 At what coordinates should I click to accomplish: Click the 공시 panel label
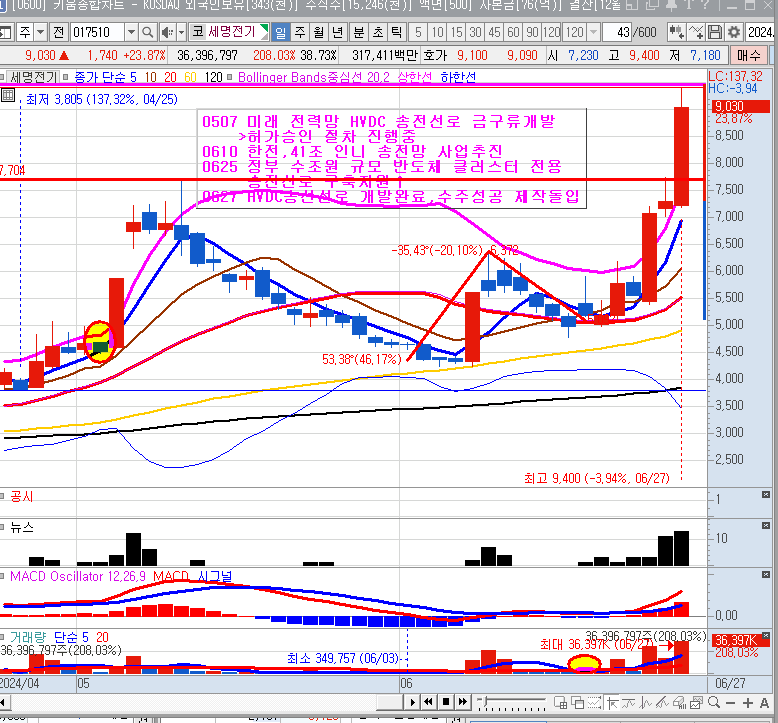click(x=22, y=497)
